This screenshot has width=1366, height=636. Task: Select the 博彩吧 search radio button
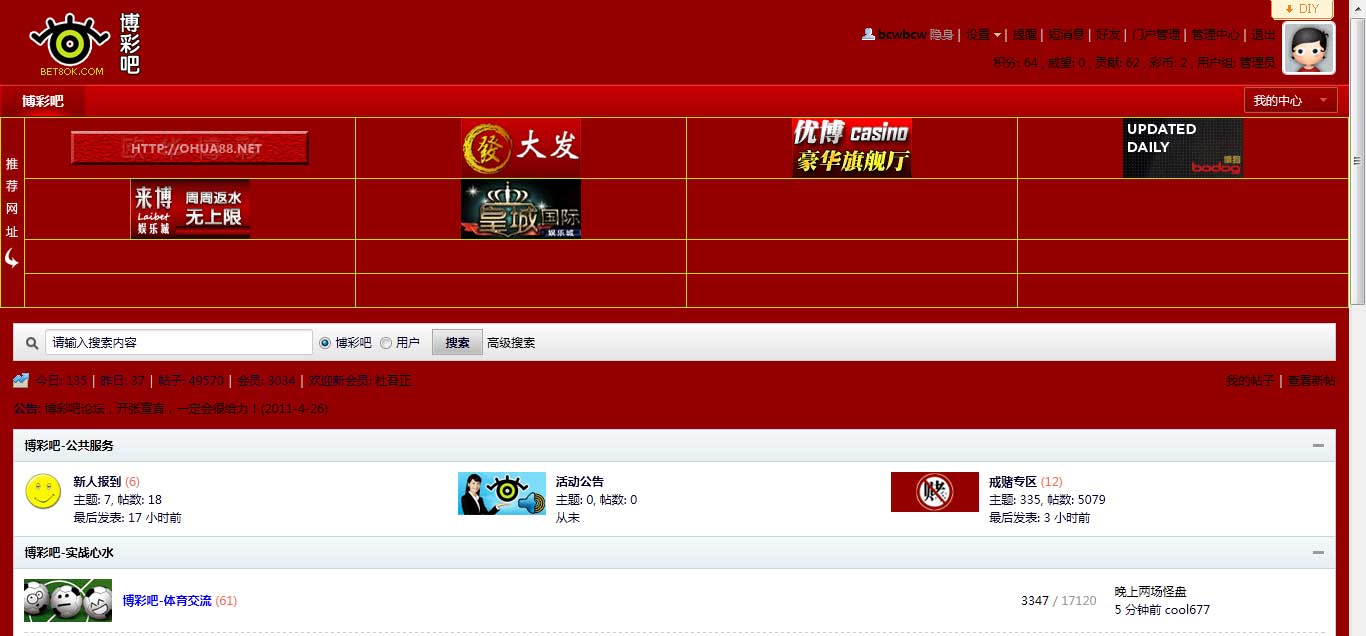pos(324,343)
